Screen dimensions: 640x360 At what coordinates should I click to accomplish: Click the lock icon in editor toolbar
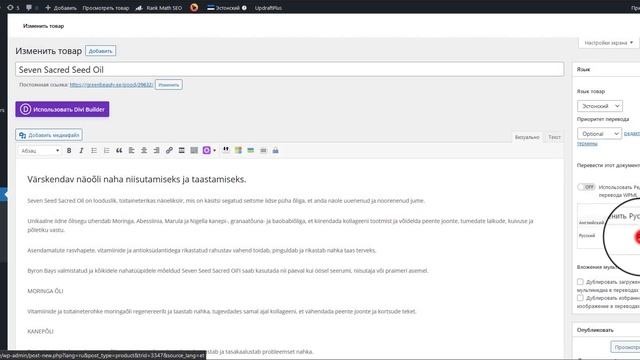276,151
